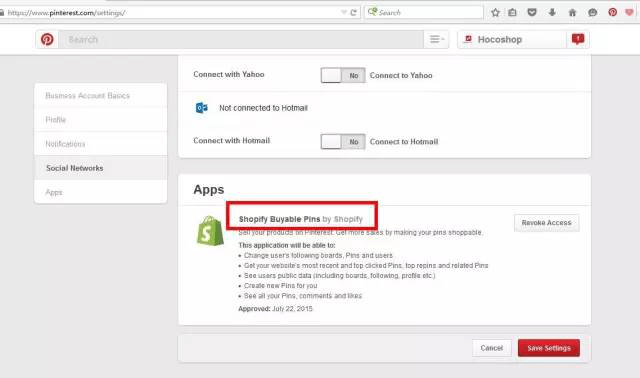This screenshot has height=378, width=640.
Task: Click 'Connect to Hotmail' label
Action: tap(404, 142)
